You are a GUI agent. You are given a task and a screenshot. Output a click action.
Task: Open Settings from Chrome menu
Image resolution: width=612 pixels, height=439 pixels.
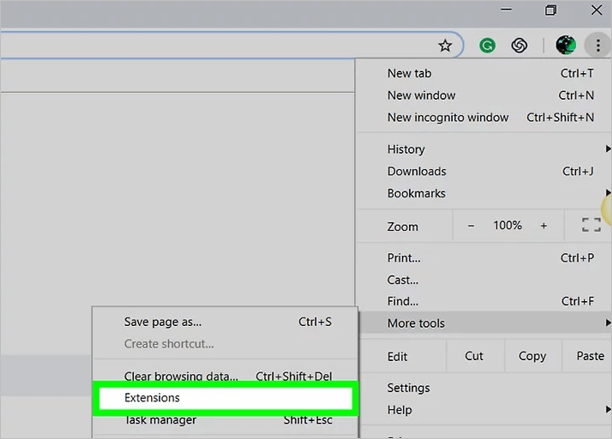pos(408,388)
